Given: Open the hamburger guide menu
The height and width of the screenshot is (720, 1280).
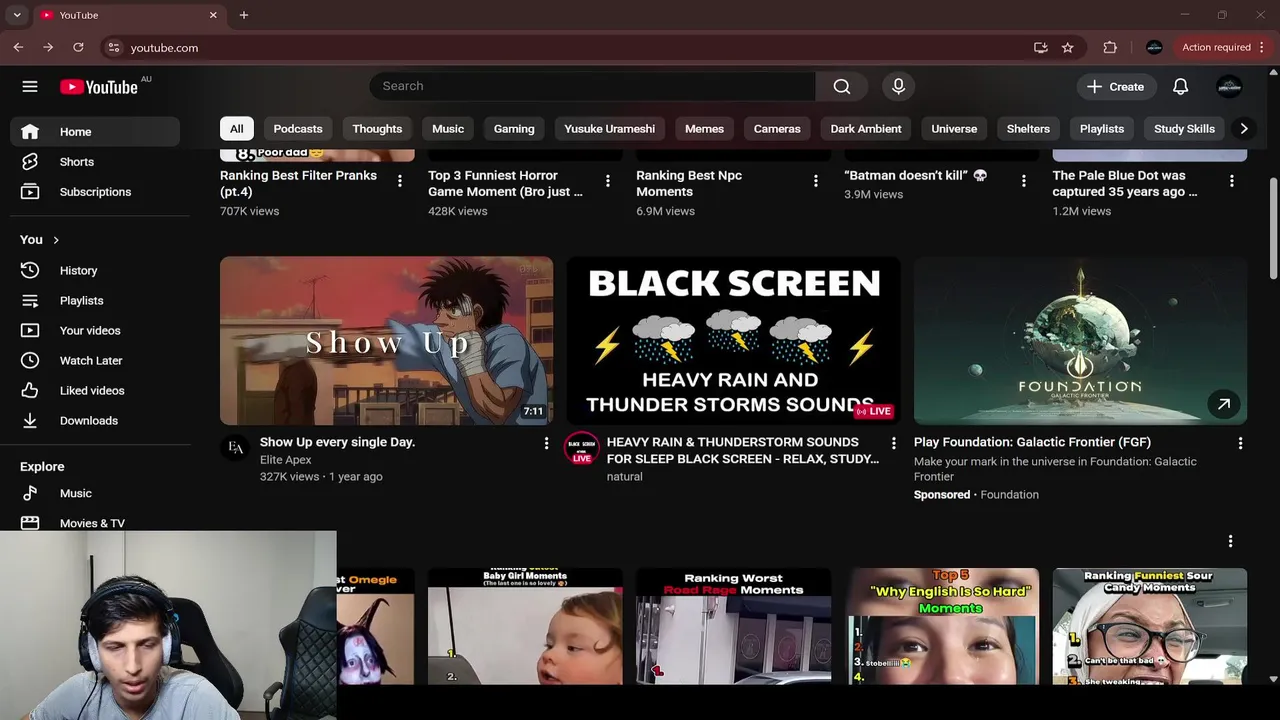Looking at the screenshot, I should pos(30,87).
